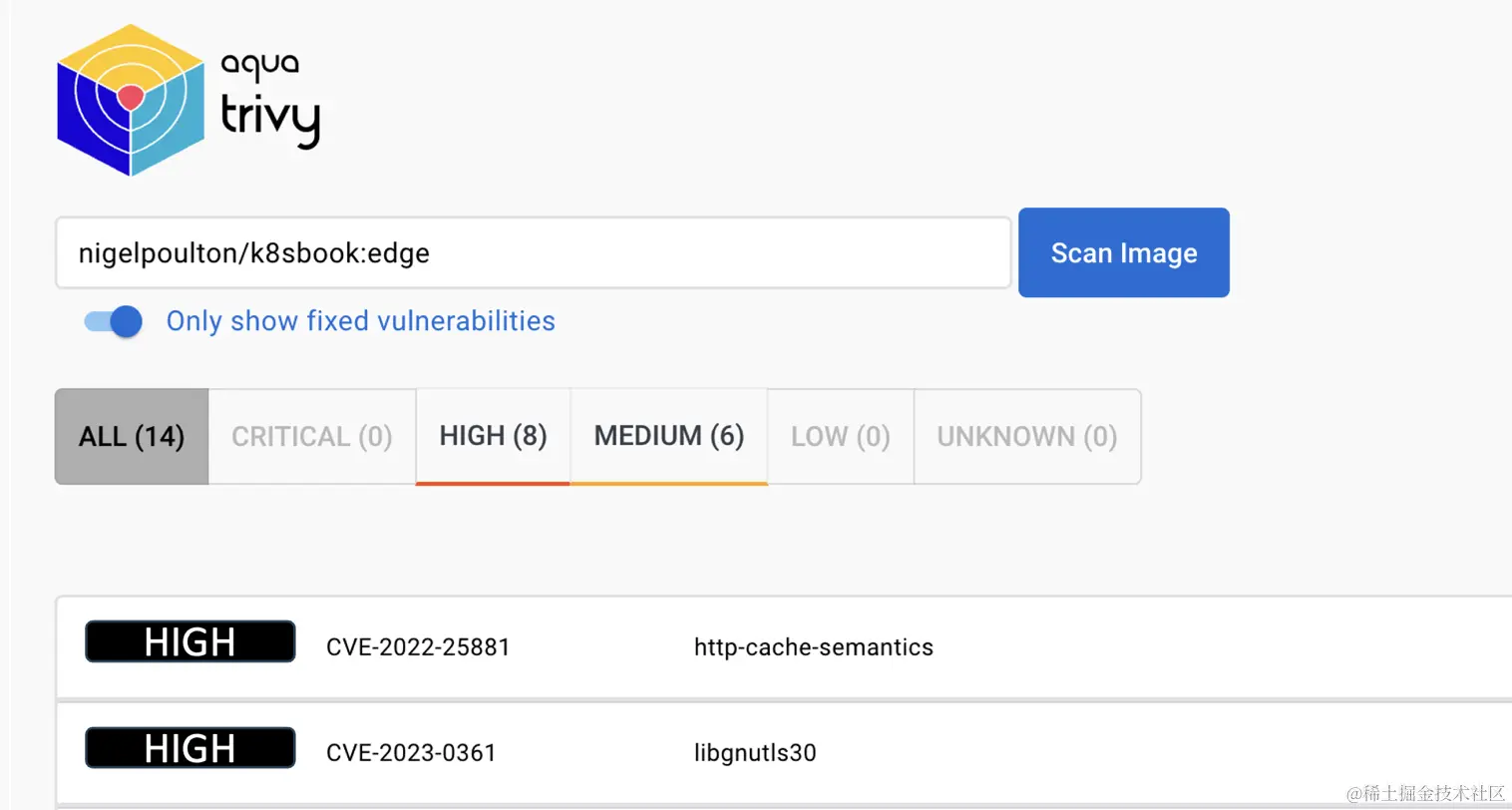This screenshot has width=1512, height=810.
Task: Open the UNKNOWN (0) tab
Action: click(x=1026, y=437)
